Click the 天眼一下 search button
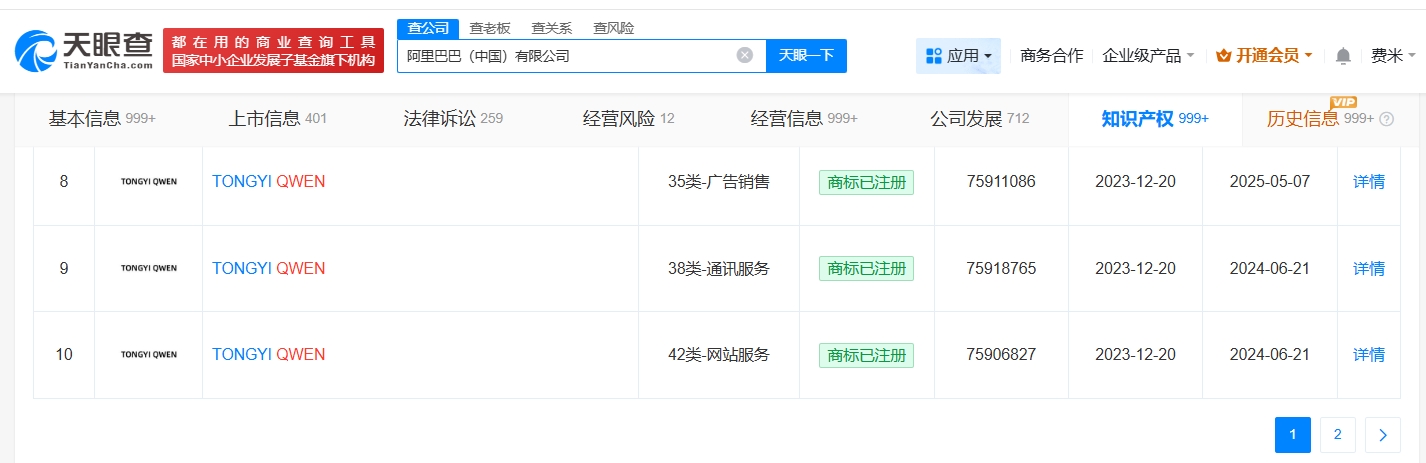The image size is (1426, 463). (x=806, y=56)
